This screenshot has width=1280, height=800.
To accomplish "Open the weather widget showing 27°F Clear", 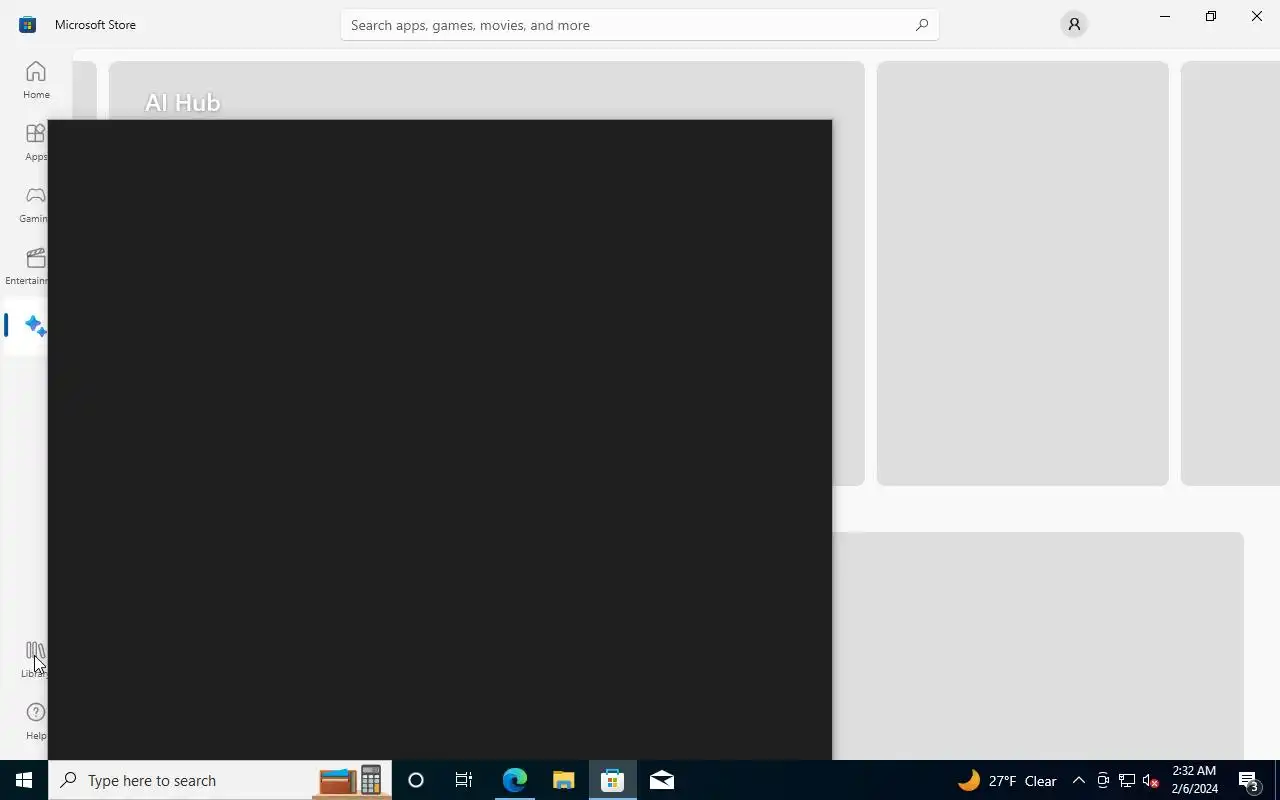I will pyautogui.click(x=1008, y=781).
